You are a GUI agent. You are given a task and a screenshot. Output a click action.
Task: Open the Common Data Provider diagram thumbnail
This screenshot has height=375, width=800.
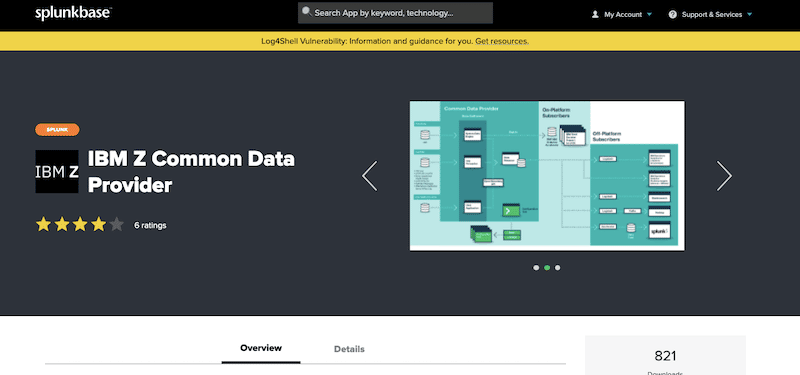tap(547, 176)
